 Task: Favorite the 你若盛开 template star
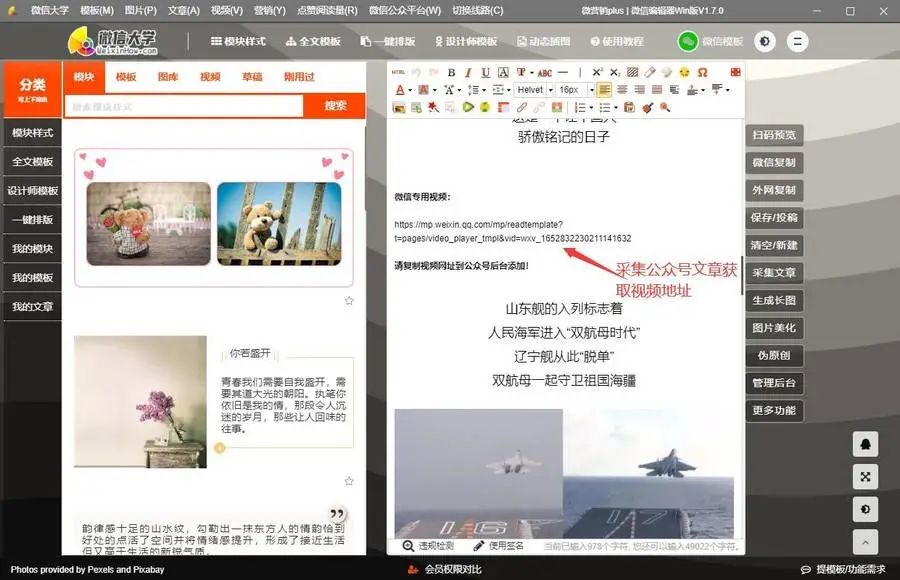click(349, 481)
